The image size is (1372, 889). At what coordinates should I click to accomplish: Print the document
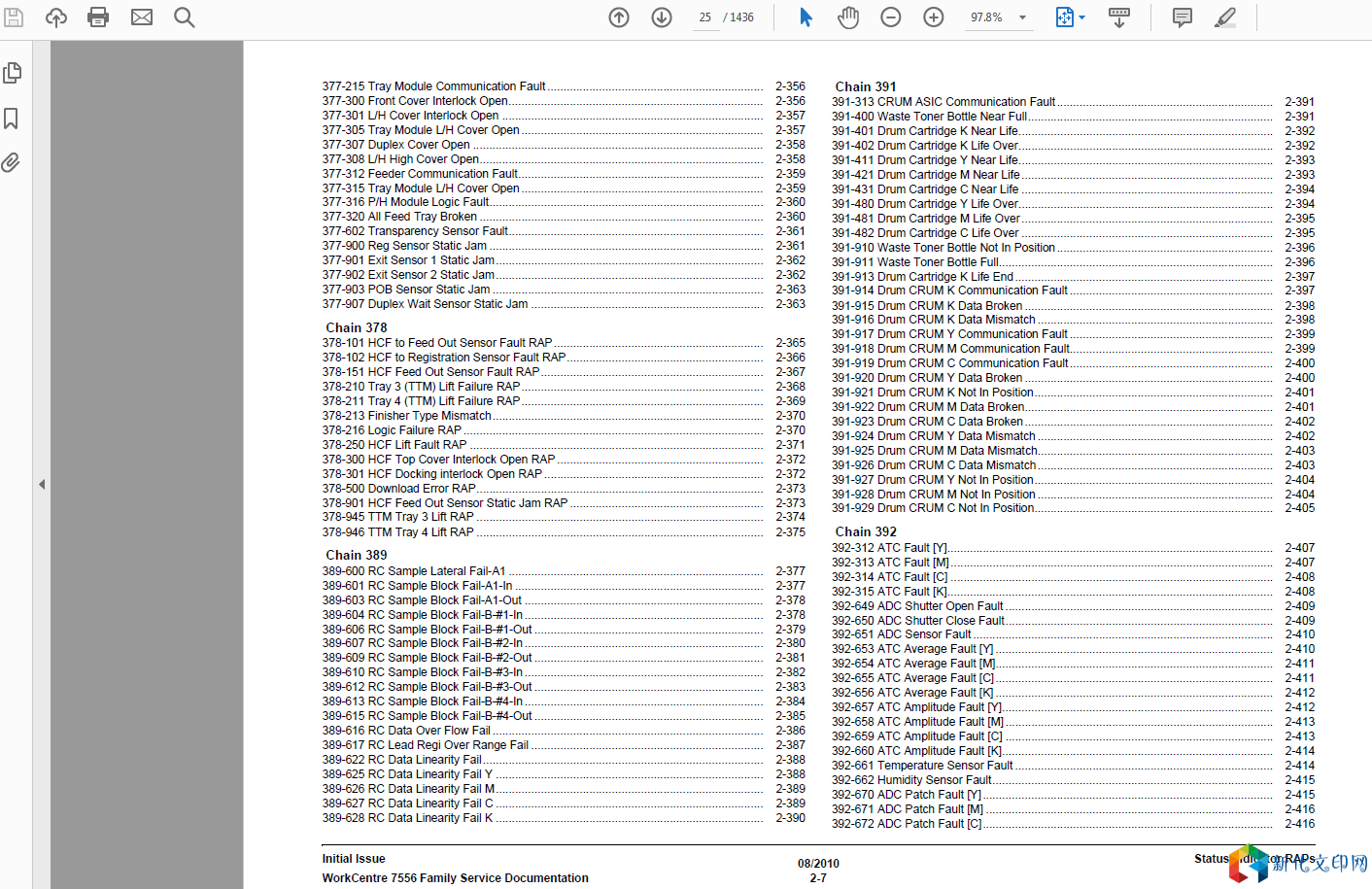click(98, 17)
